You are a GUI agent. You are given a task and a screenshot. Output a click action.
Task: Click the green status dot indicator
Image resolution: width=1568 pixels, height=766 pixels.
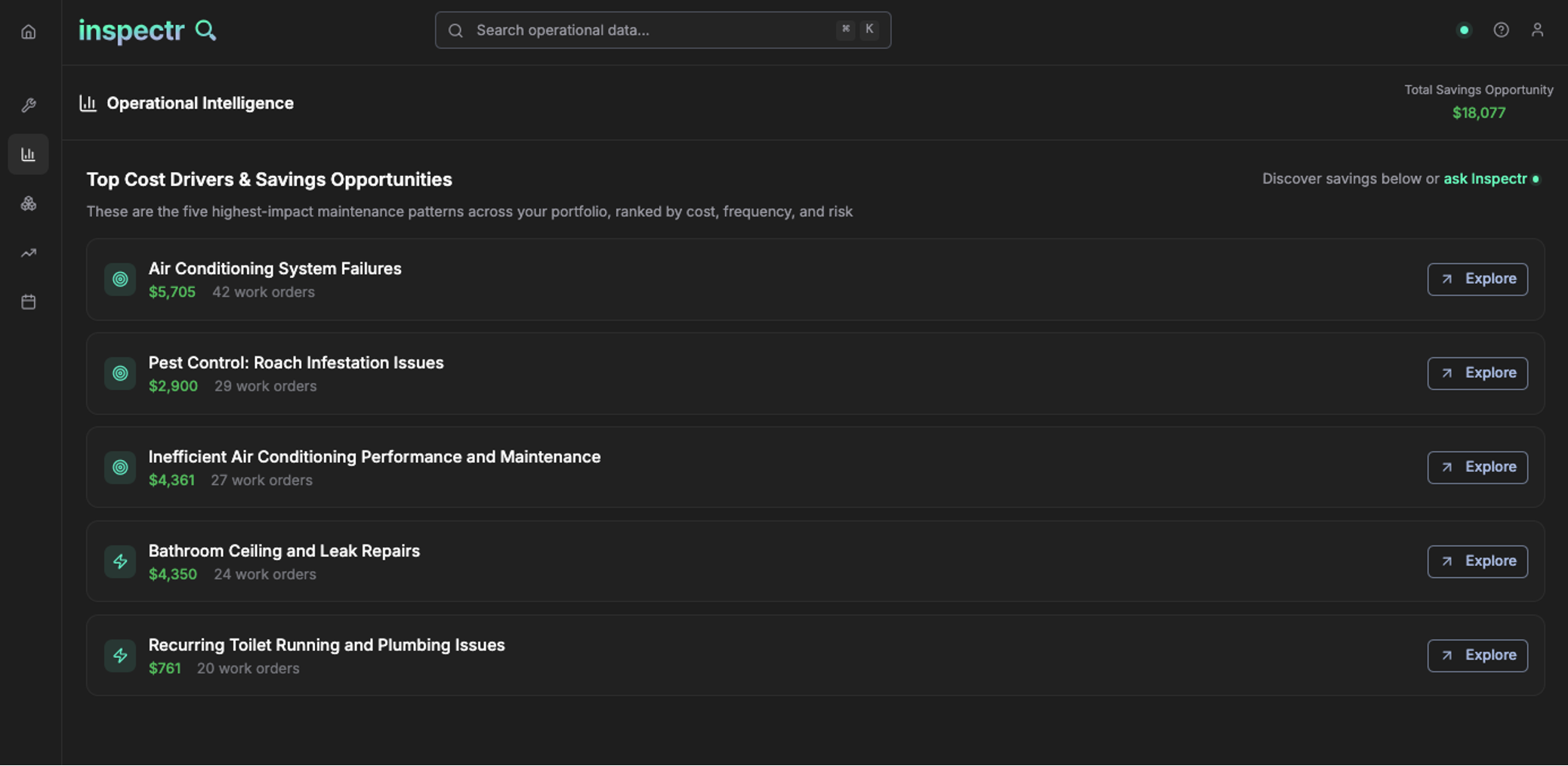pyautogui.click(x=1464, y=30)
